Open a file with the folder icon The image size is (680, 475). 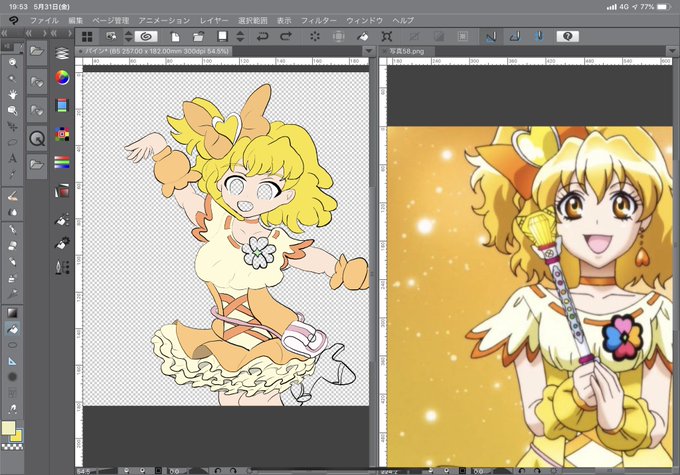click(x=198, y=36)
